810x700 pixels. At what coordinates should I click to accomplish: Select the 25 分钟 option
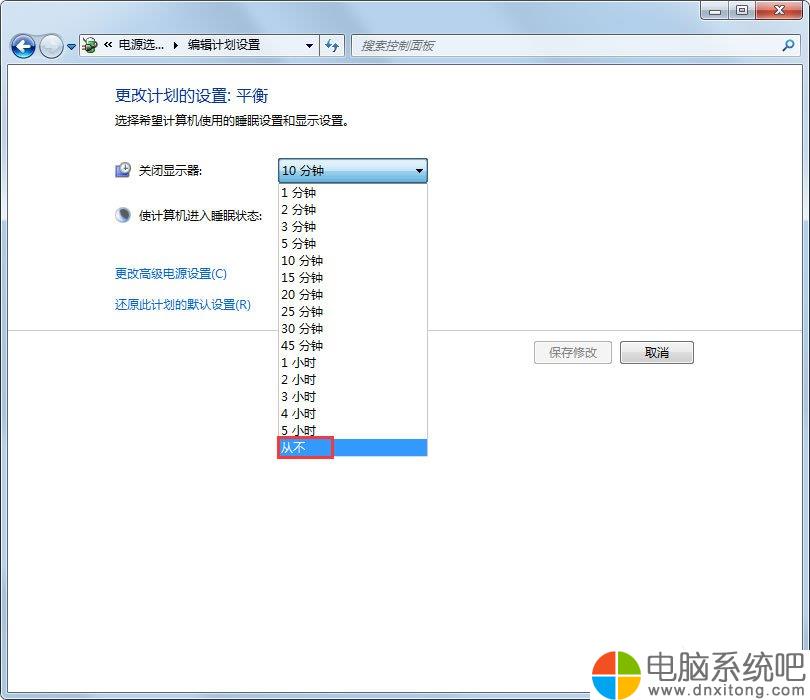(353, 312)
